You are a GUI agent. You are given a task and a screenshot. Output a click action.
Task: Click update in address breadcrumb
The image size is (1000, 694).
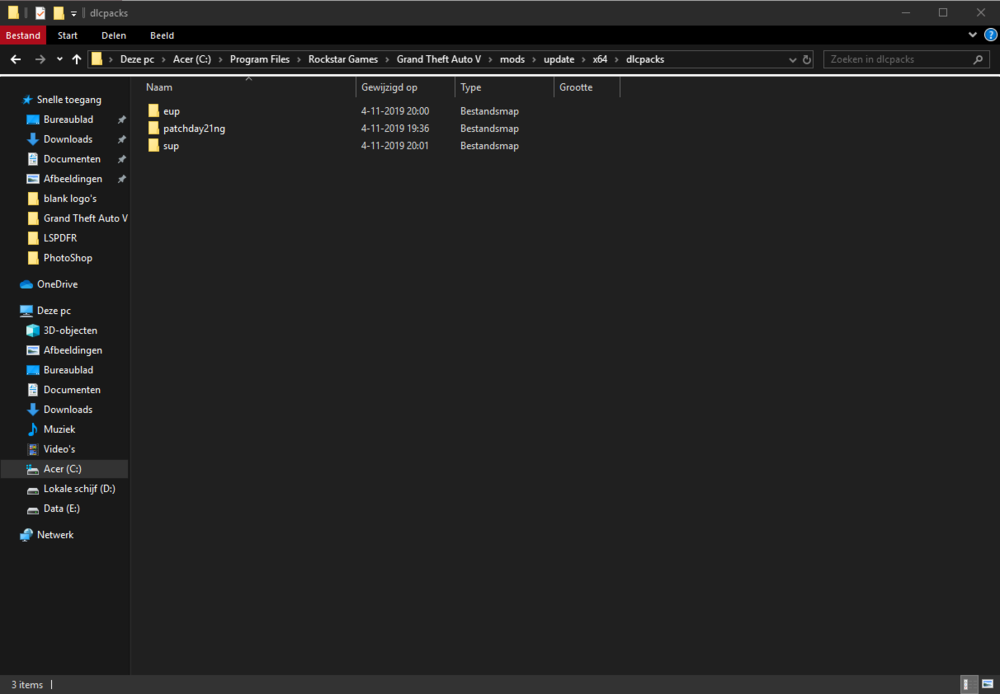tap(559, 59)
